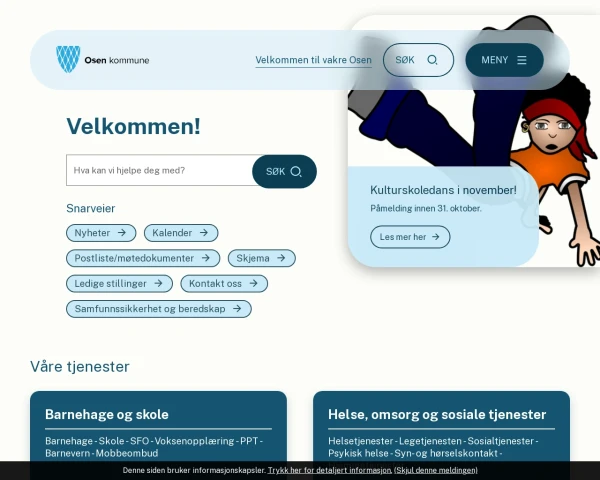The image size is (600, 480).
Task: Open the MENY hamburger menu
Action: point(504,60)
